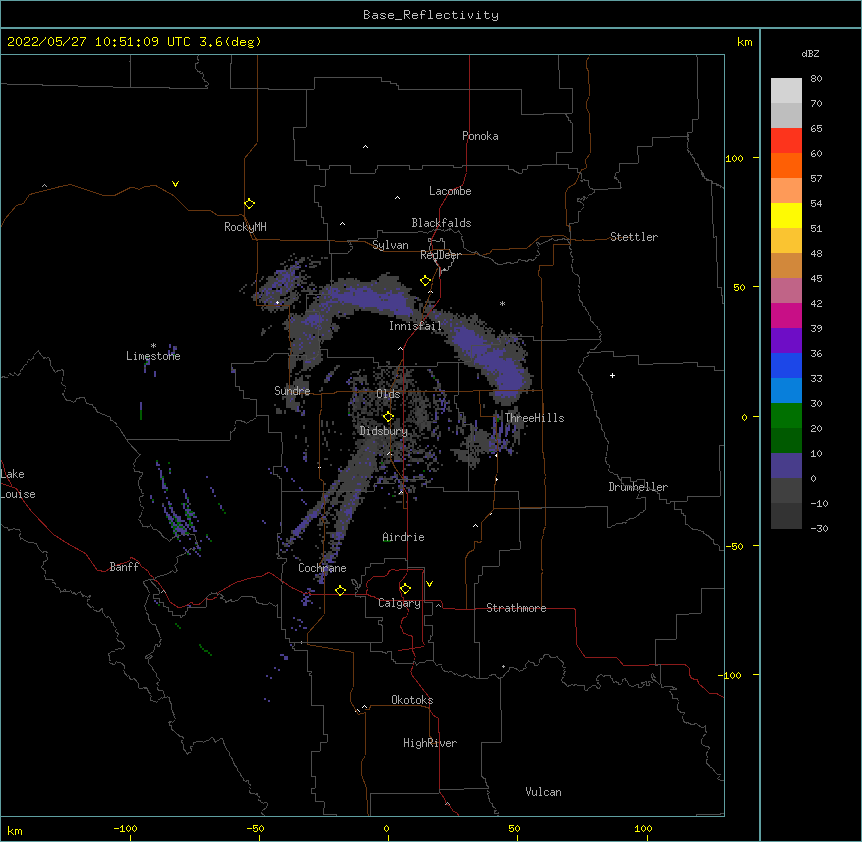Select the dark gray swatch between -10 and -30

[786, 516]
